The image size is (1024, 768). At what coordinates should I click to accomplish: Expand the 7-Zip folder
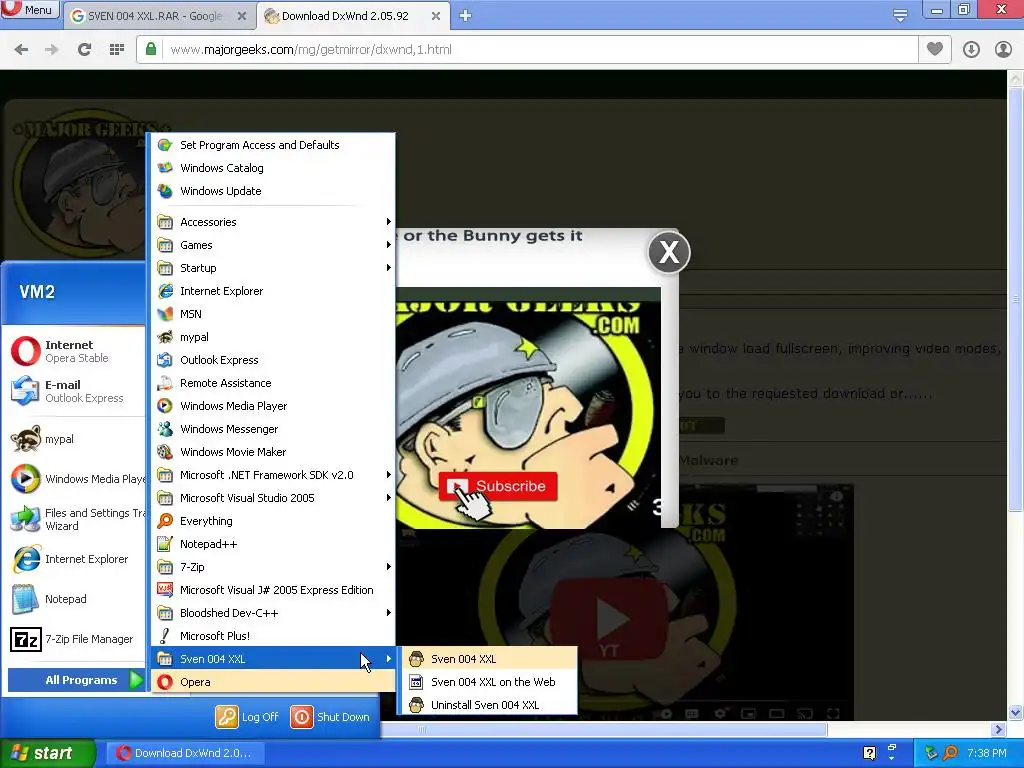click(x=273, y=567)
